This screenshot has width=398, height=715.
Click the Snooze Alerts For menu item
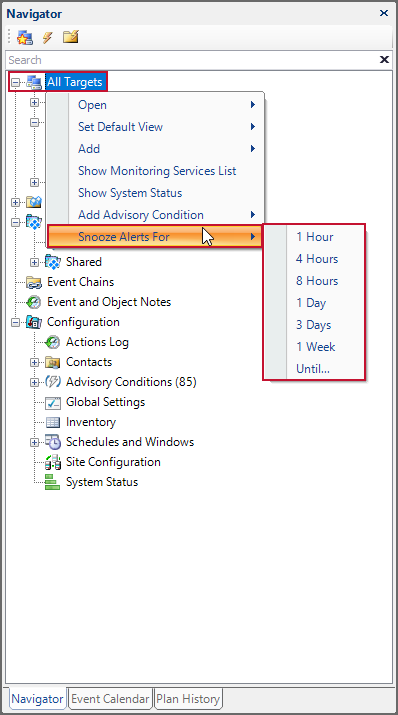pos(155,237)
